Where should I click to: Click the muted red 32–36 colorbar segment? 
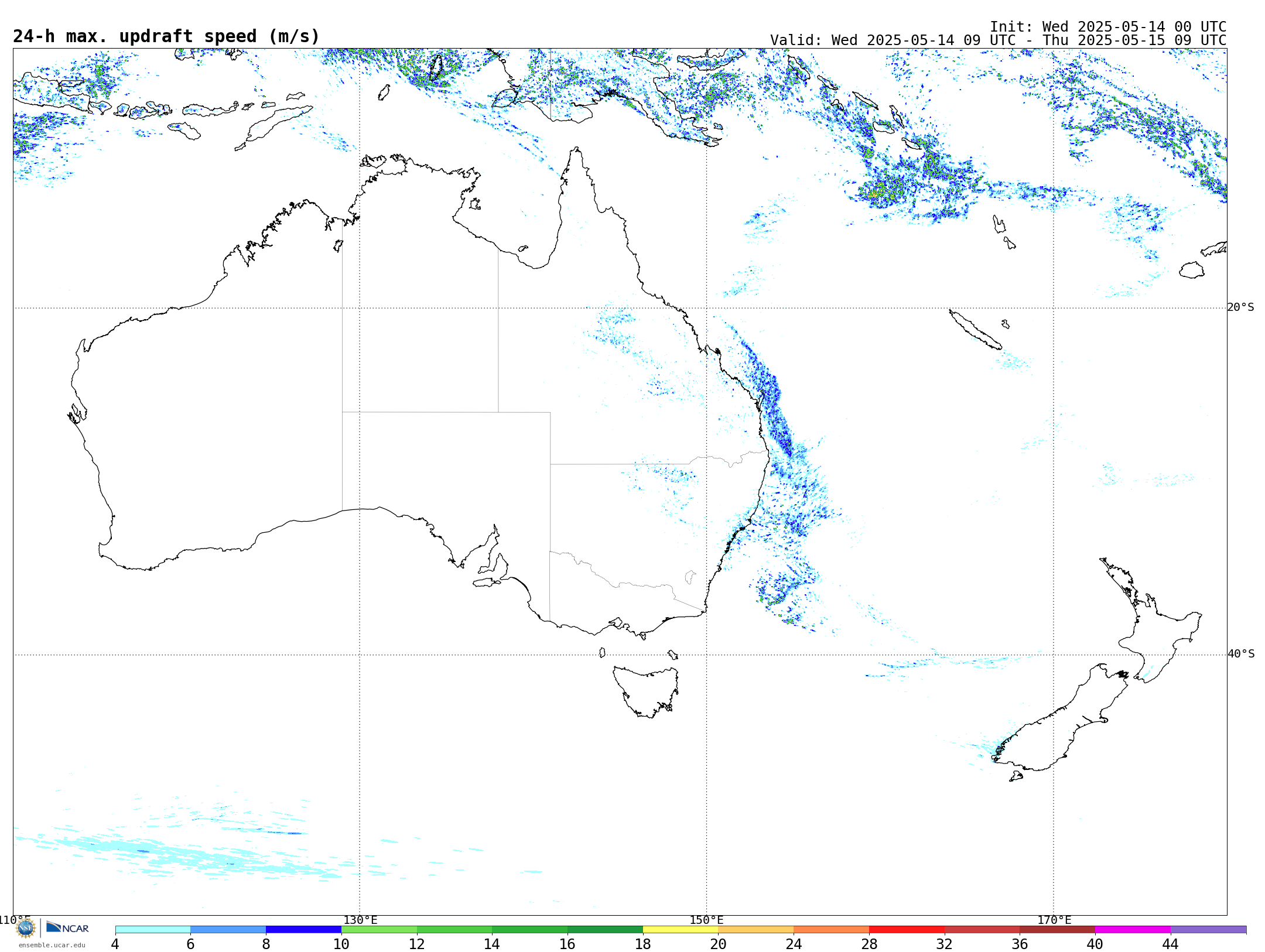tap(982, 930)
